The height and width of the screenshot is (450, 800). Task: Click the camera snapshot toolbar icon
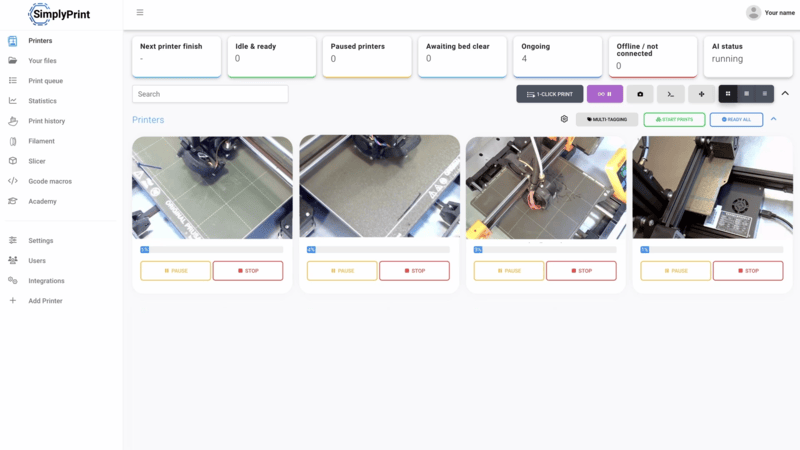[640, 94]
